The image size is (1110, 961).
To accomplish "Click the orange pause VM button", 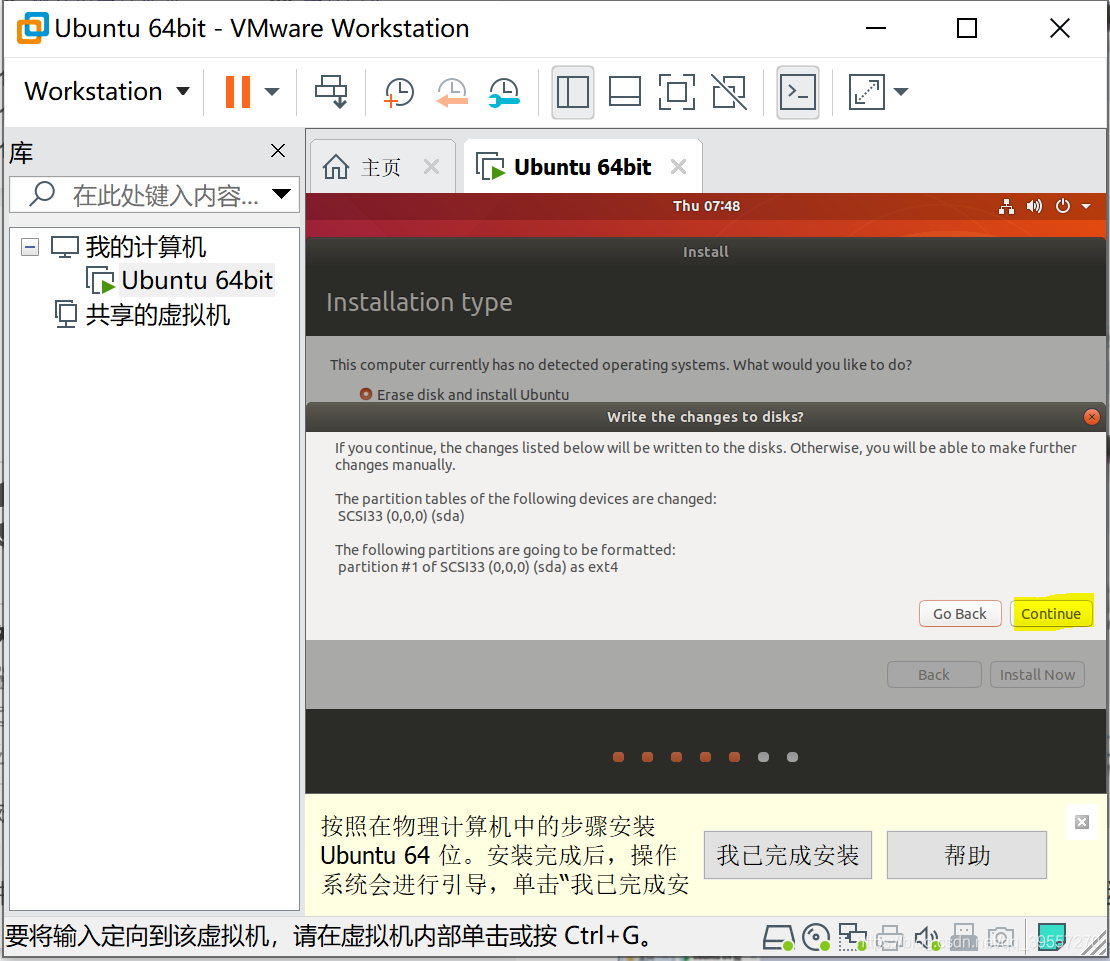I will (x=238, y=92).
